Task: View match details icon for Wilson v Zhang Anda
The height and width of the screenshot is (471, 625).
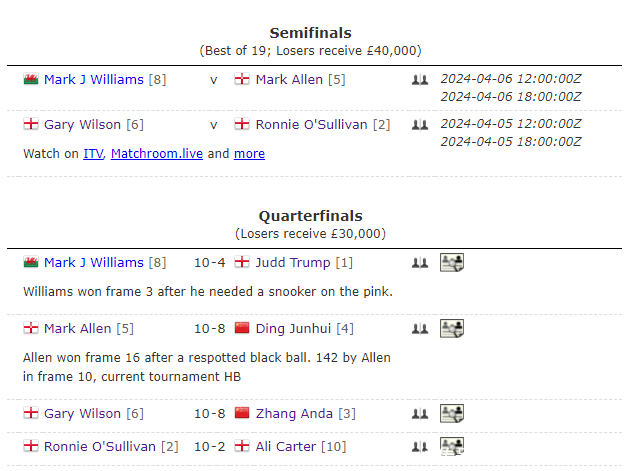Action: [452, 414]
